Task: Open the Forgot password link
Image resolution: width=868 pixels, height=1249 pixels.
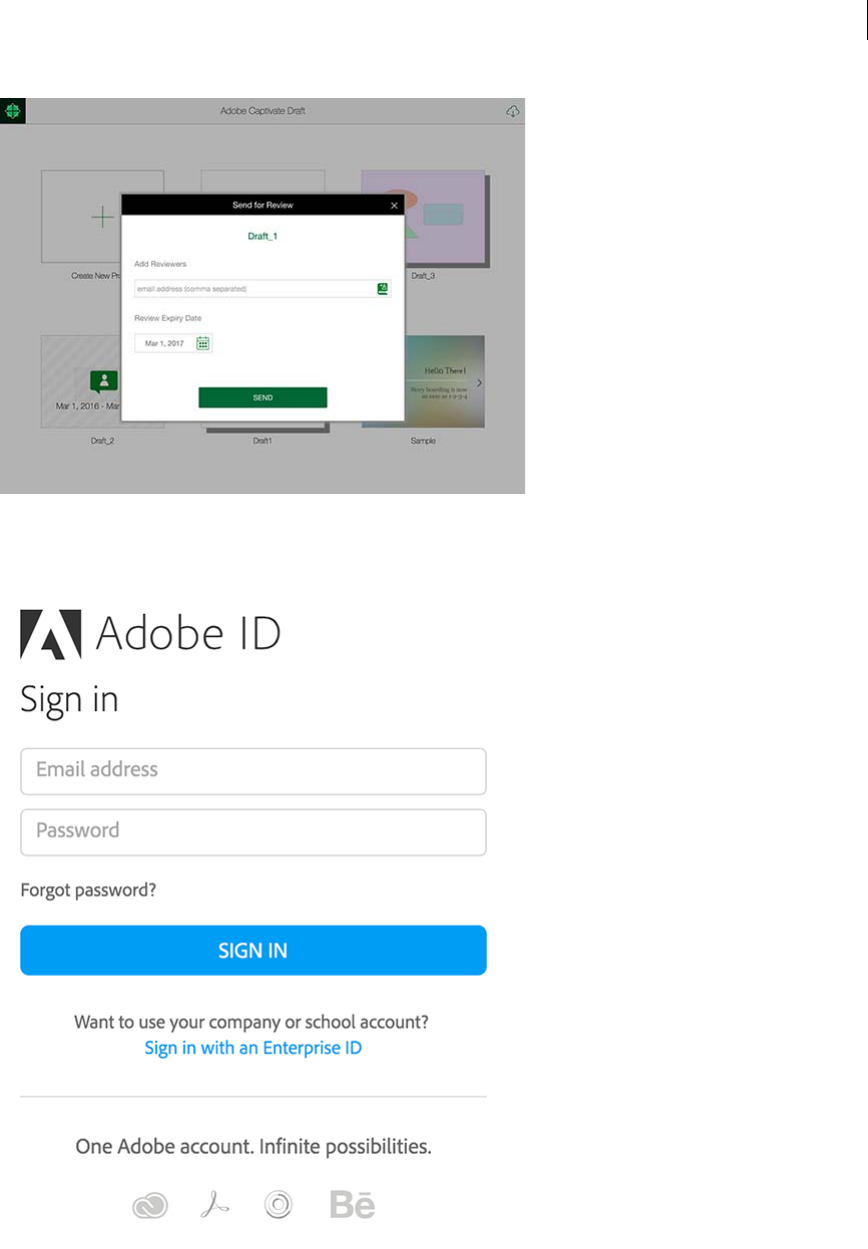Action: 88,889
